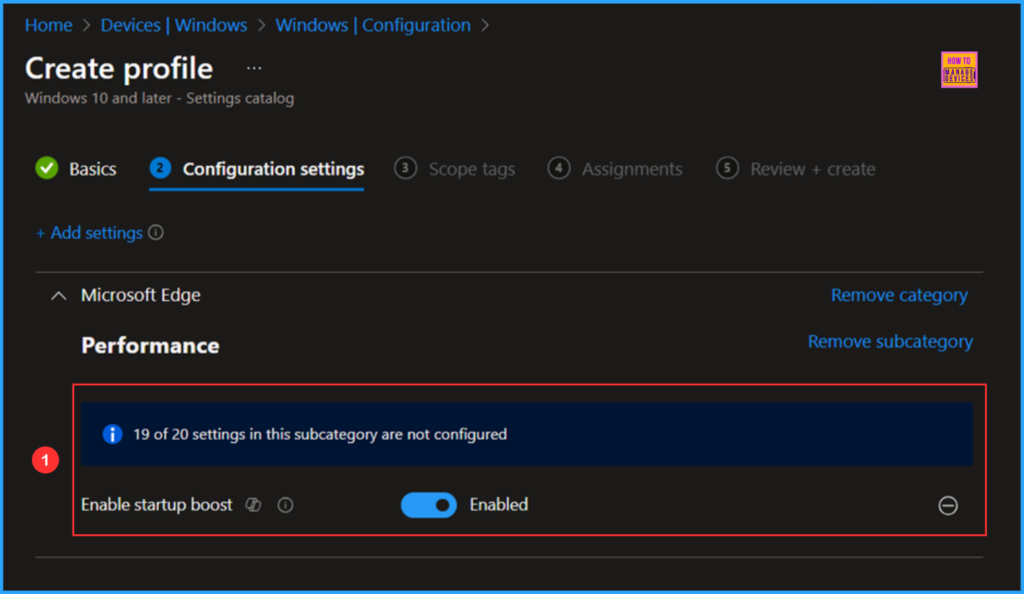
Task: Click the Enabled status label
Action: [499, 505]
